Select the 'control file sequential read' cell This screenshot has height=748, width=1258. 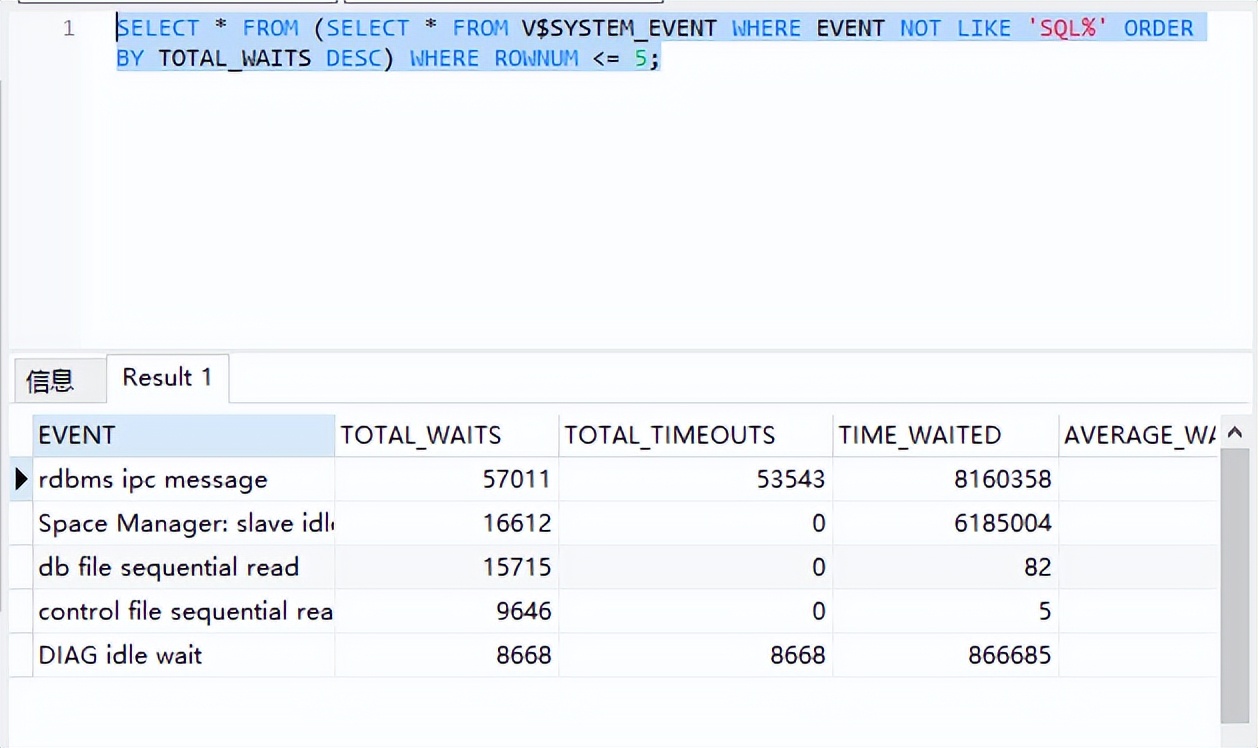[184, 611]
